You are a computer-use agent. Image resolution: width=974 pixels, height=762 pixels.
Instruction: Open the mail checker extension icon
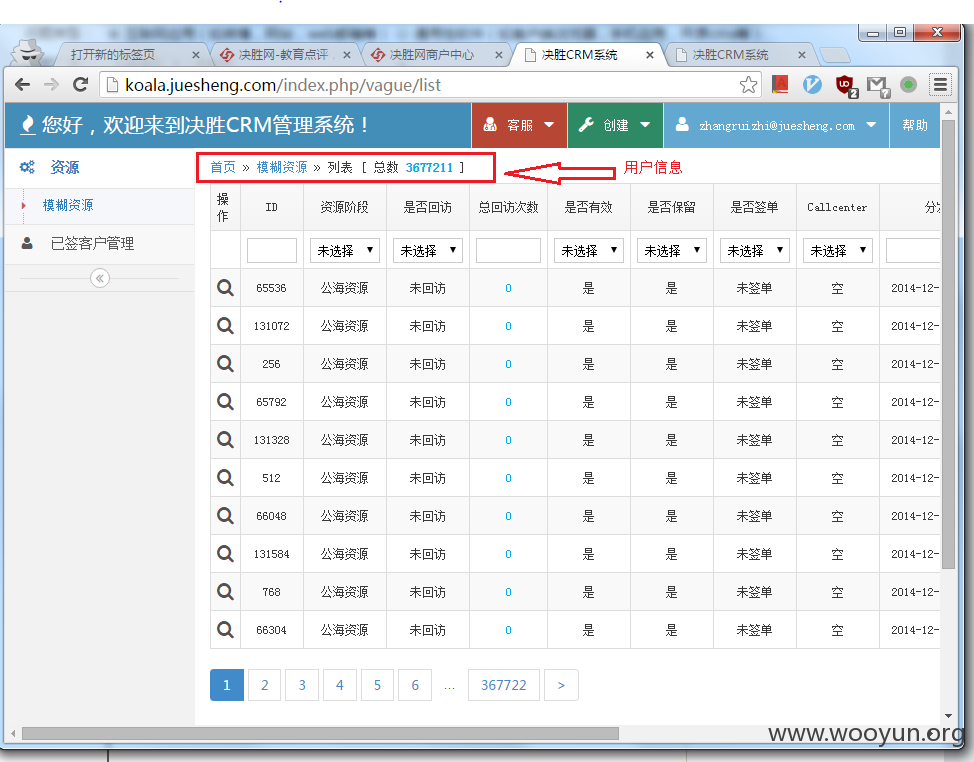tap(878, 86)
